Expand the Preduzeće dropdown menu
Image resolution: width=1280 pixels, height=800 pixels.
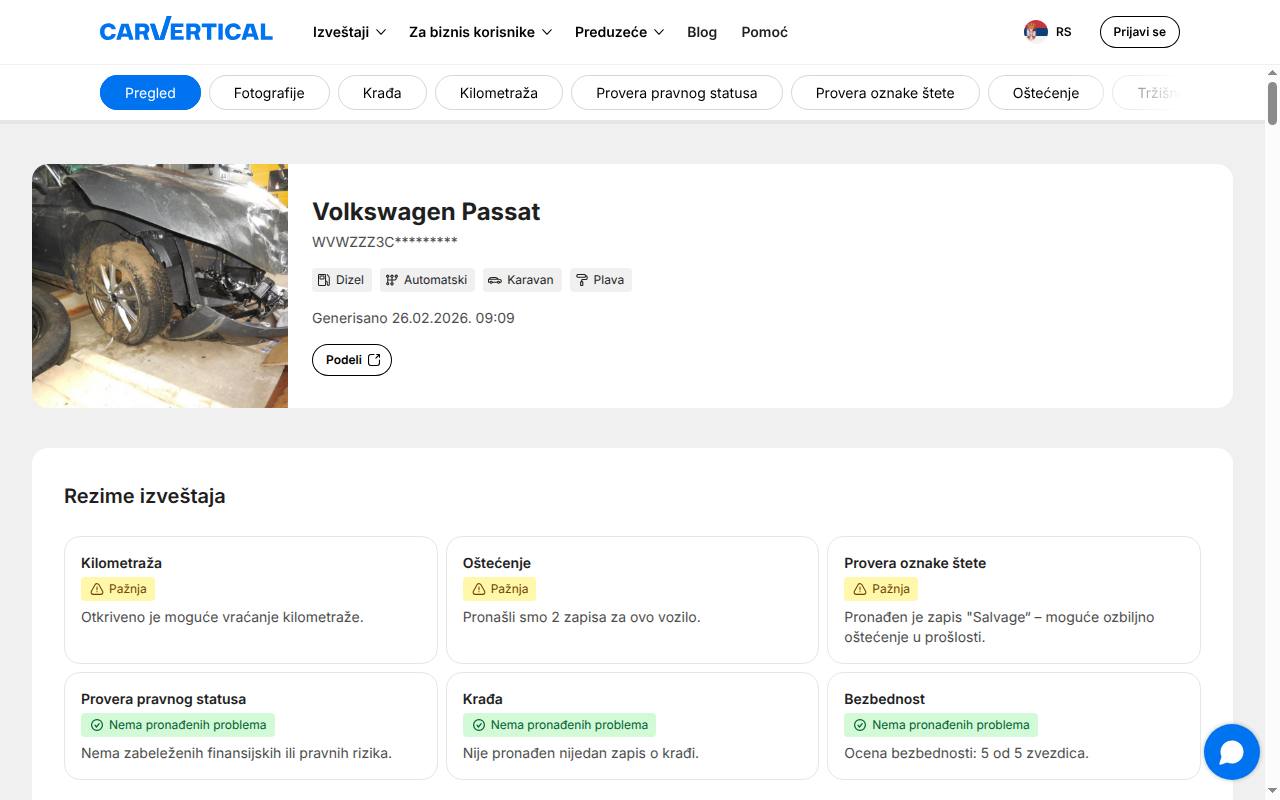pos(619,32)
